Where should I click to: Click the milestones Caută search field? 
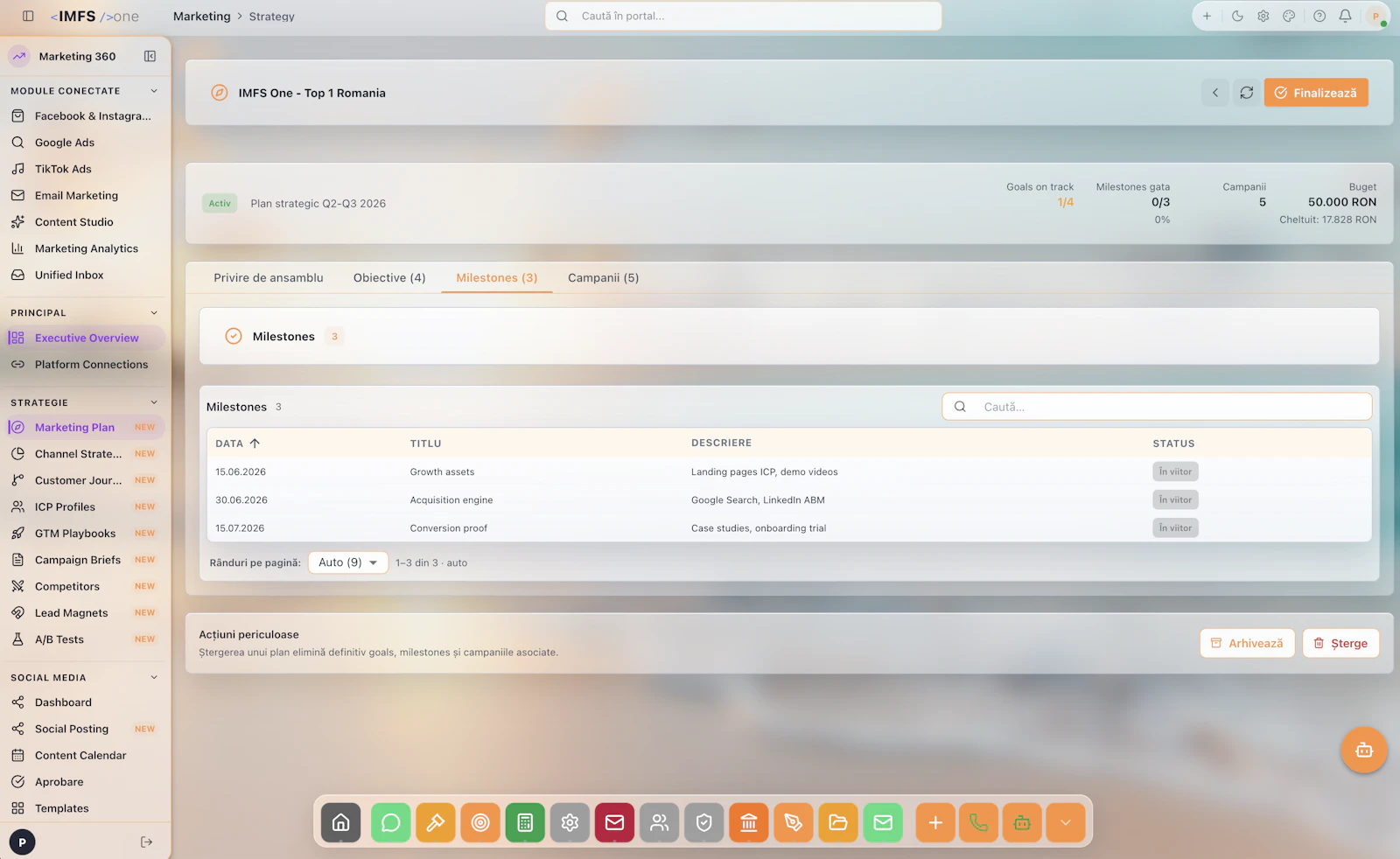tap(1157, 407)
